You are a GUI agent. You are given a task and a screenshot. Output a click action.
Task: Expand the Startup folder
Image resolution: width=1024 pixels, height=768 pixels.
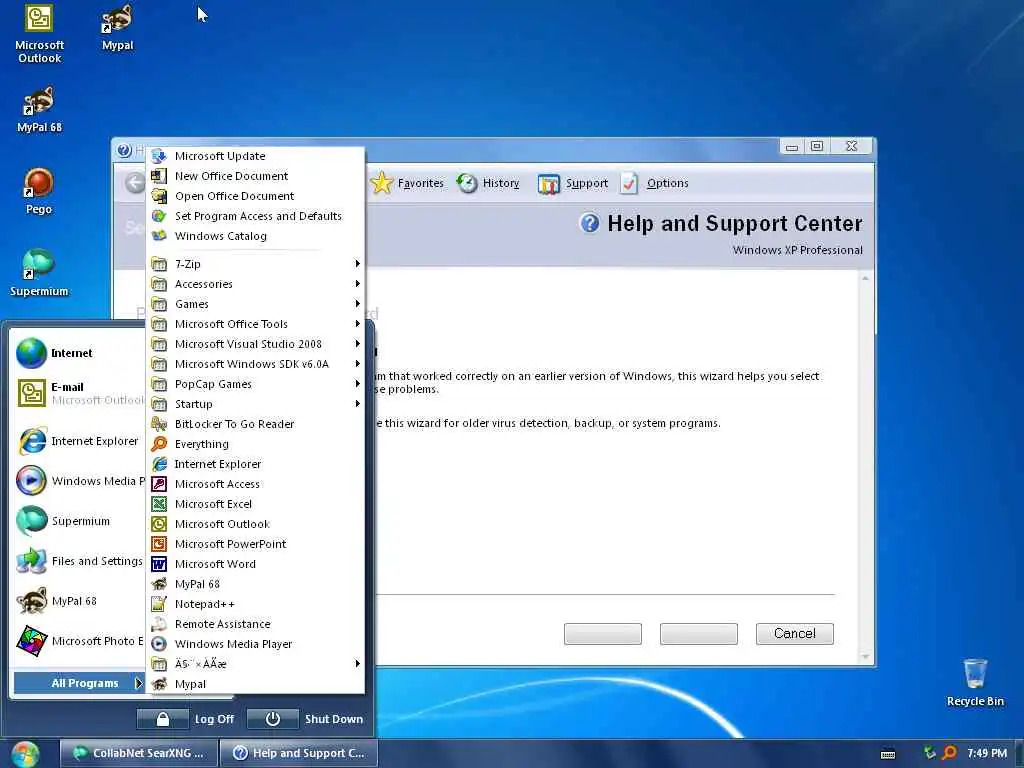click(x=255, y=404)
